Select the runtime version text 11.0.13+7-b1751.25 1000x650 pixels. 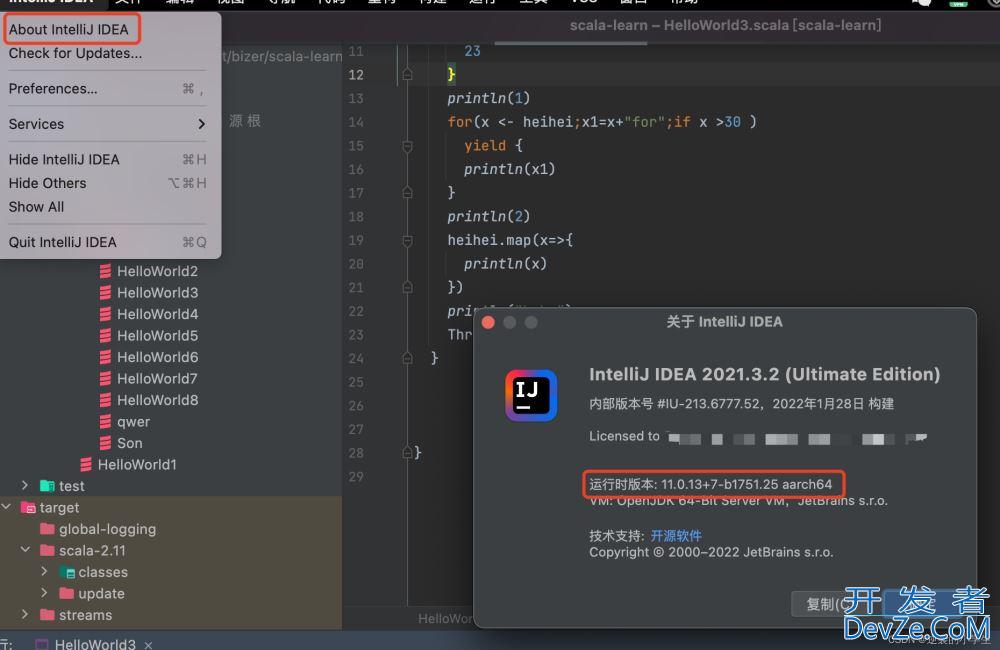tap(719, 484)
